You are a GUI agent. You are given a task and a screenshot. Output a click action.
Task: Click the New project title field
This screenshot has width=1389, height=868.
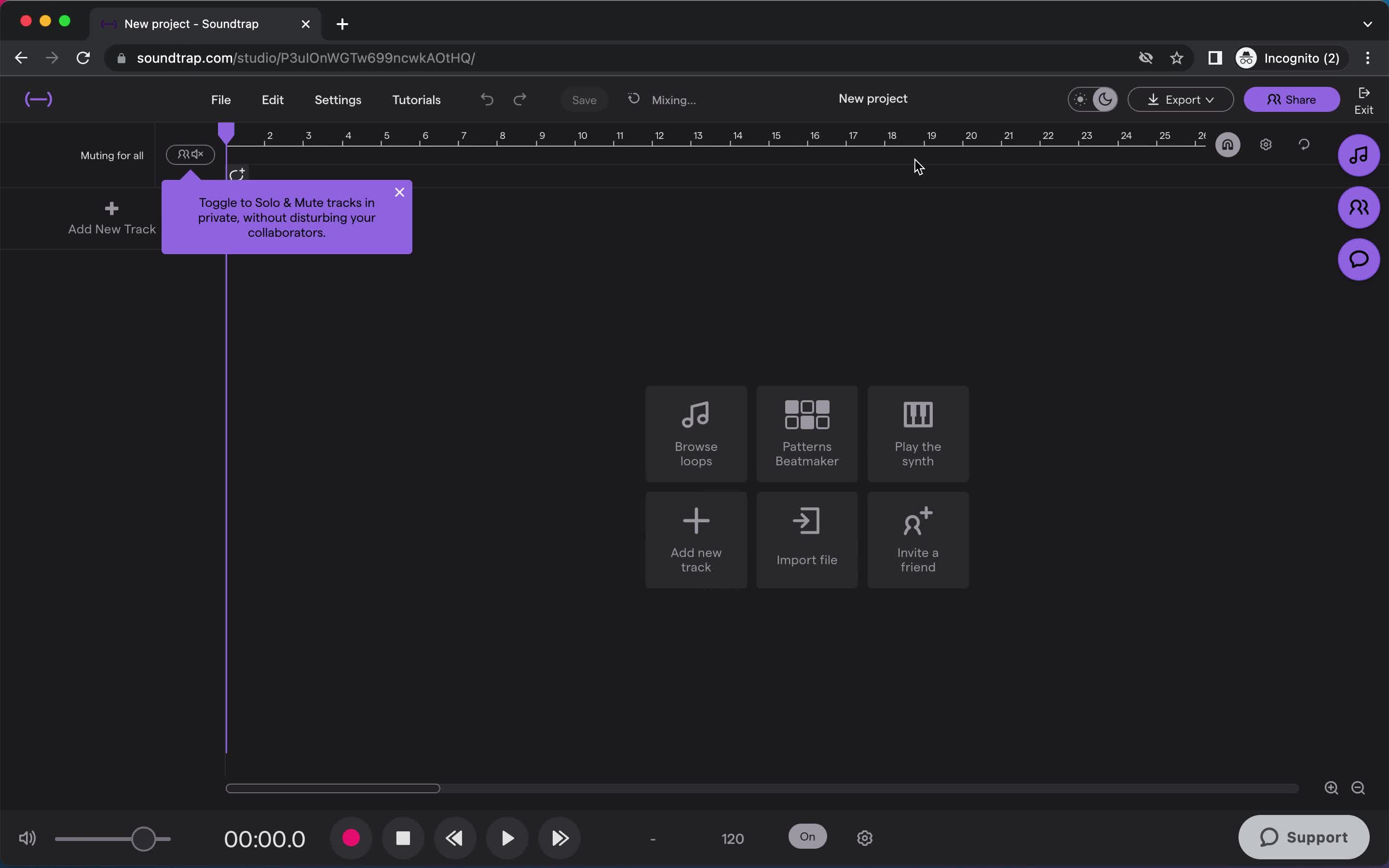pos(873,99)
